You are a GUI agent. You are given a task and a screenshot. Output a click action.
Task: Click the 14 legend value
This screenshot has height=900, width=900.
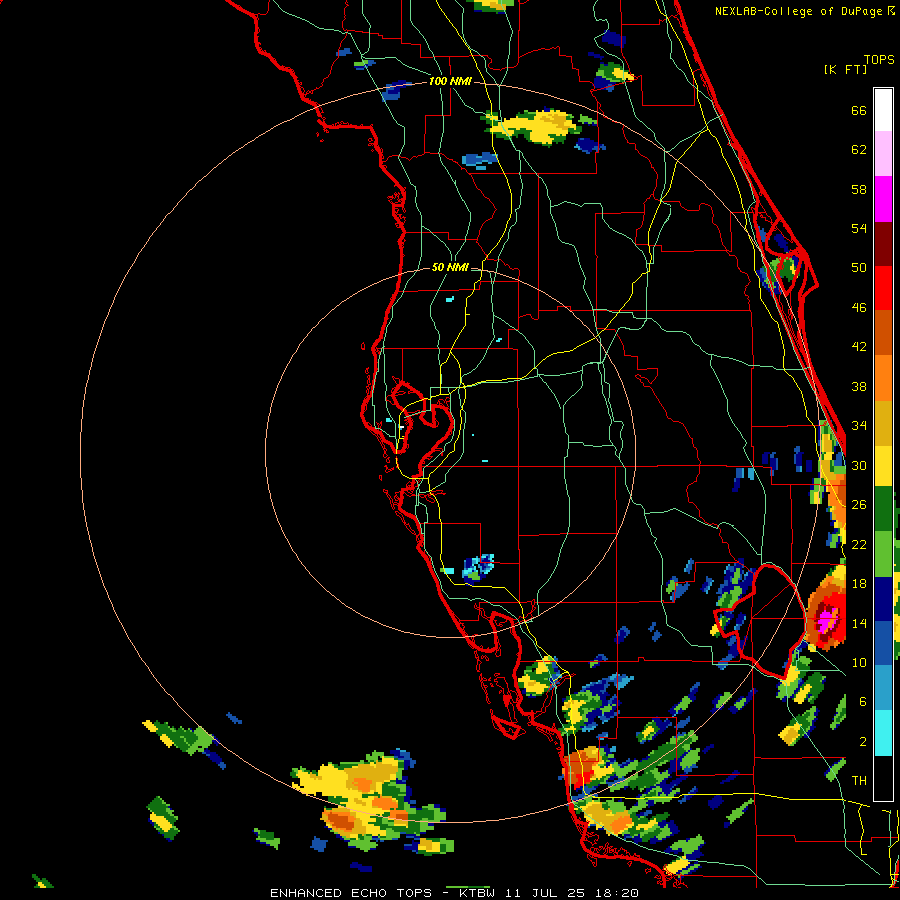point(859,623)
